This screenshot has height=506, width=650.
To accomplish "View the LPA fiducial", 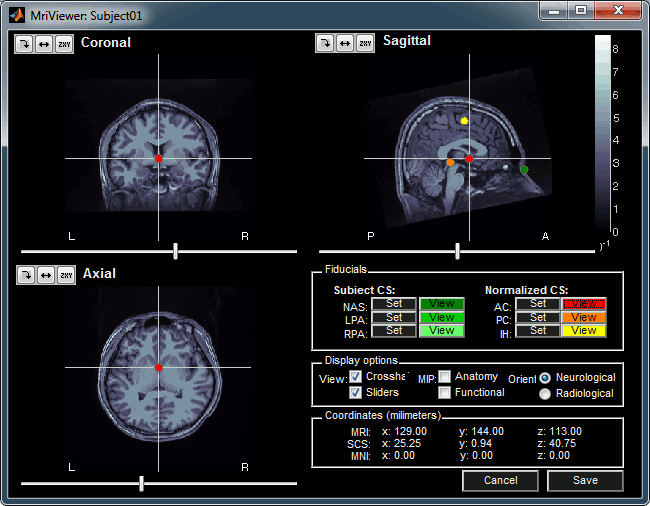I will point(441,317).
